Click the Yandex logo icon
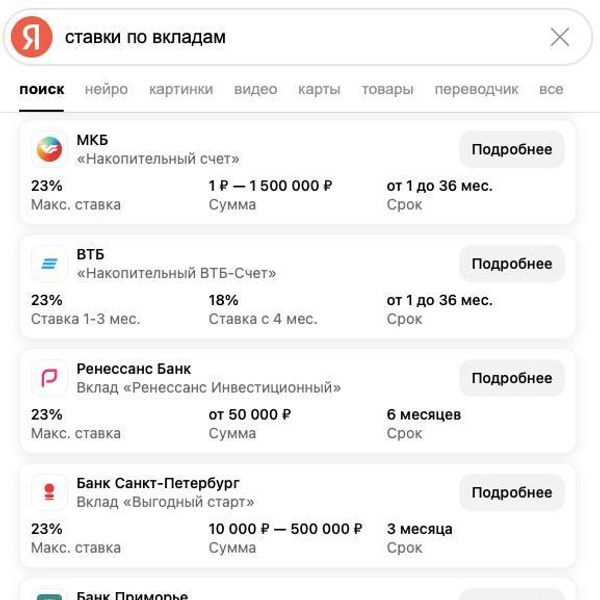 pyautogui.click(x=32, y=37)
